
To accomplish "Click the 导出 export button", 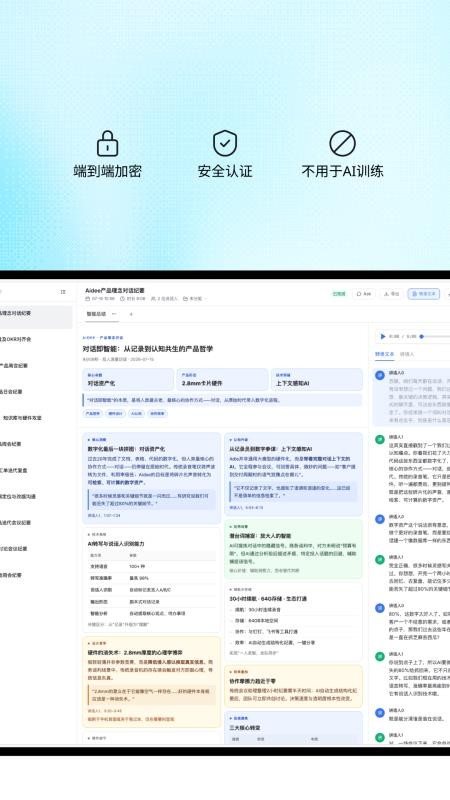I will [391, 294].
